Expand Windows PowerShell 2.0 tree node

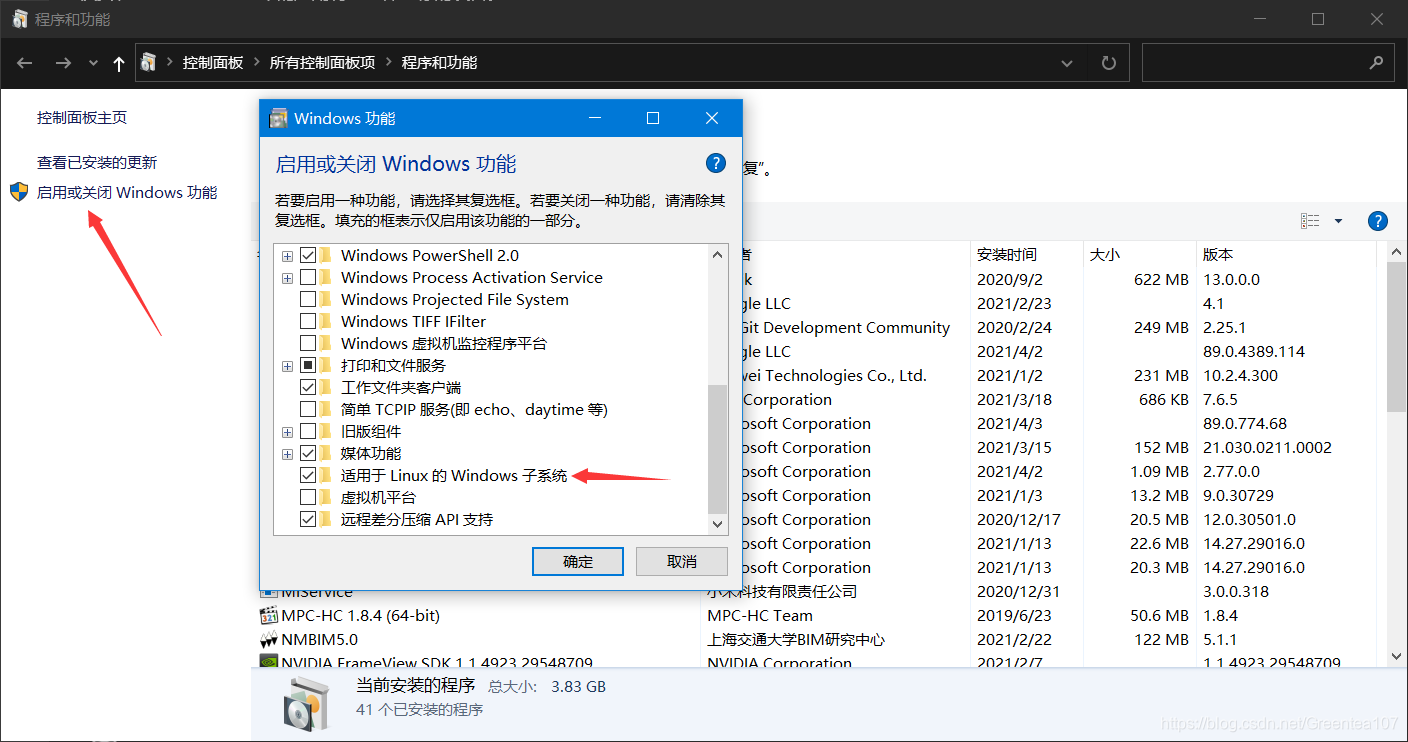click(287, 255)
